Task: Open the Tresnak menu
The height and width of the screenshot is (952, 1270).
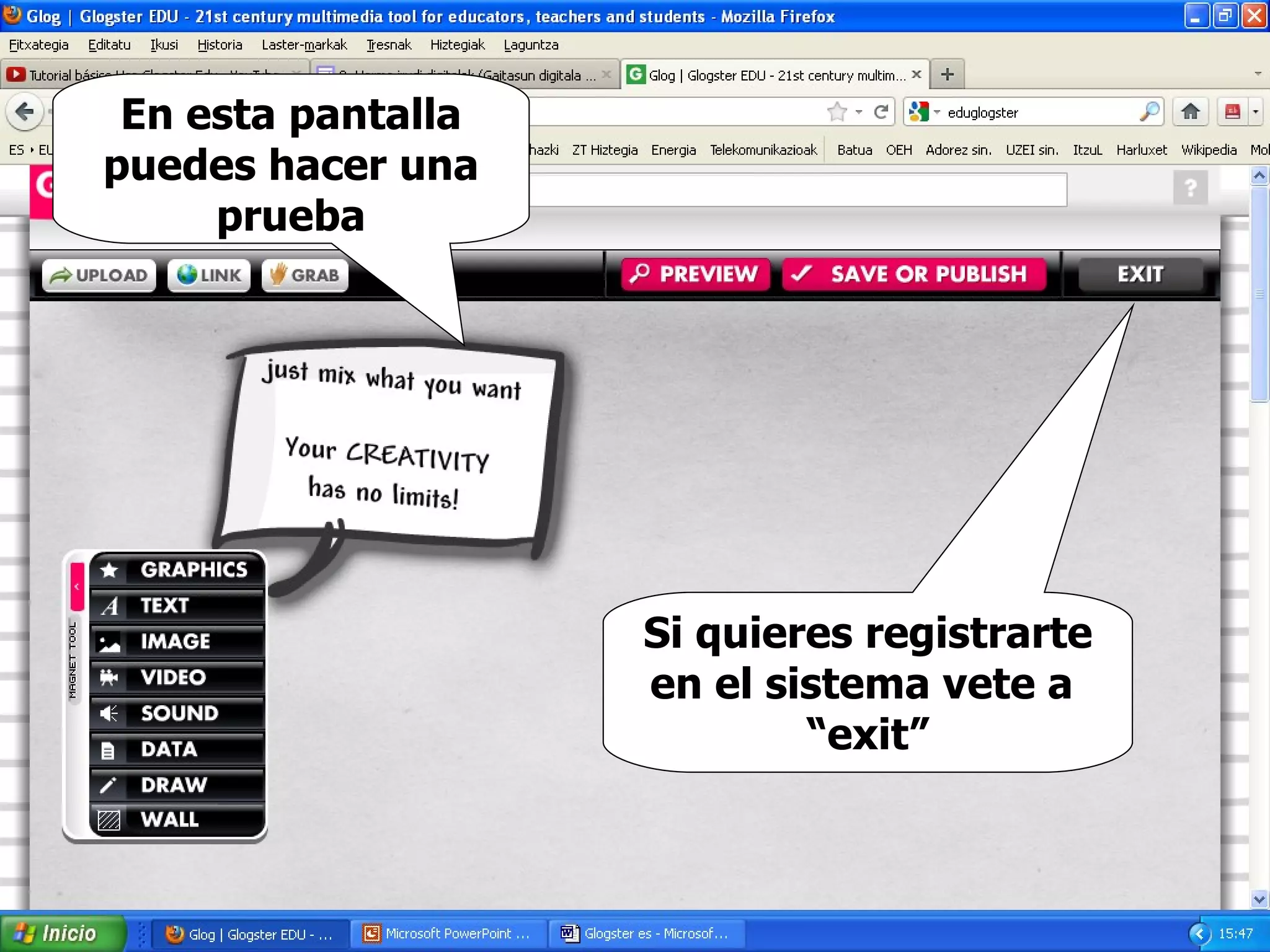Action: tap(389, 45)
